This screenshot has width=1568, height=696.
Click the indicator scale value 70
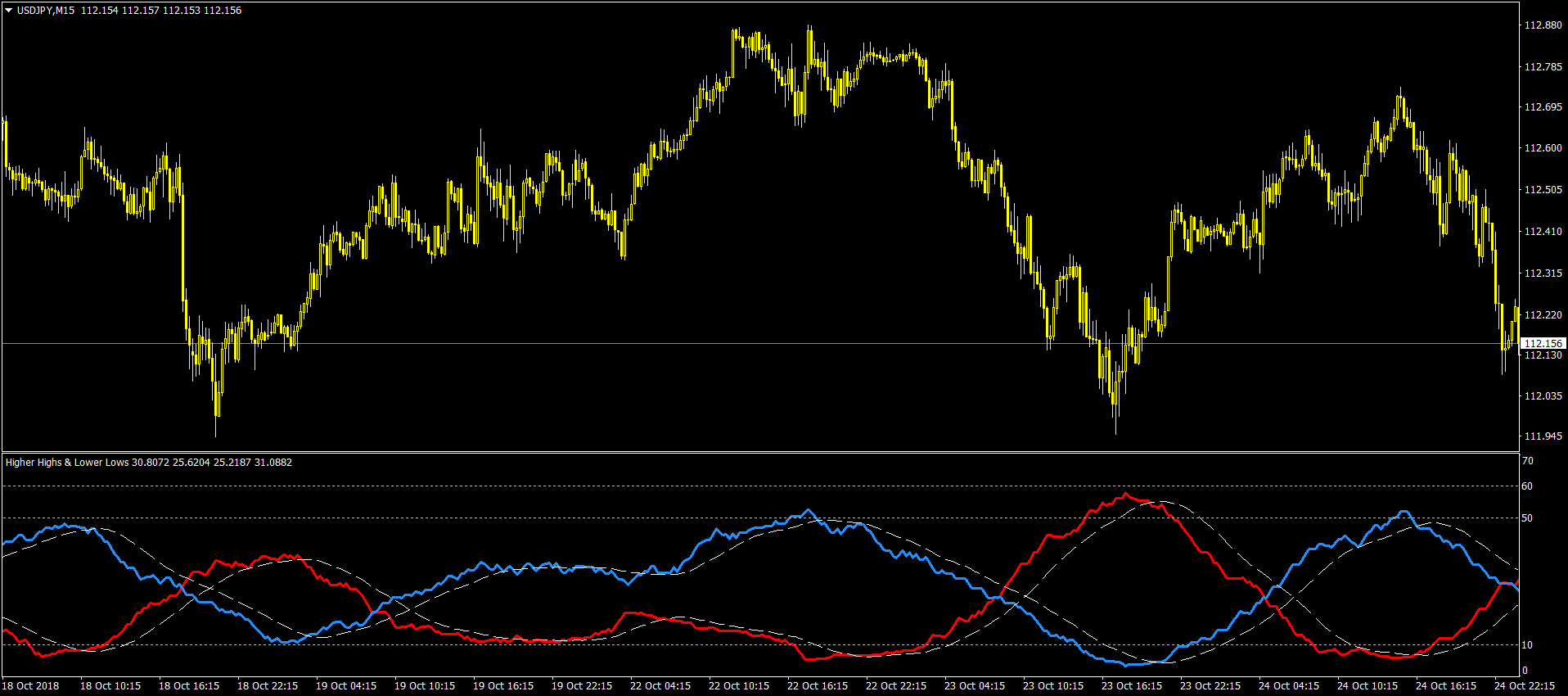(x=1527, y=462)
